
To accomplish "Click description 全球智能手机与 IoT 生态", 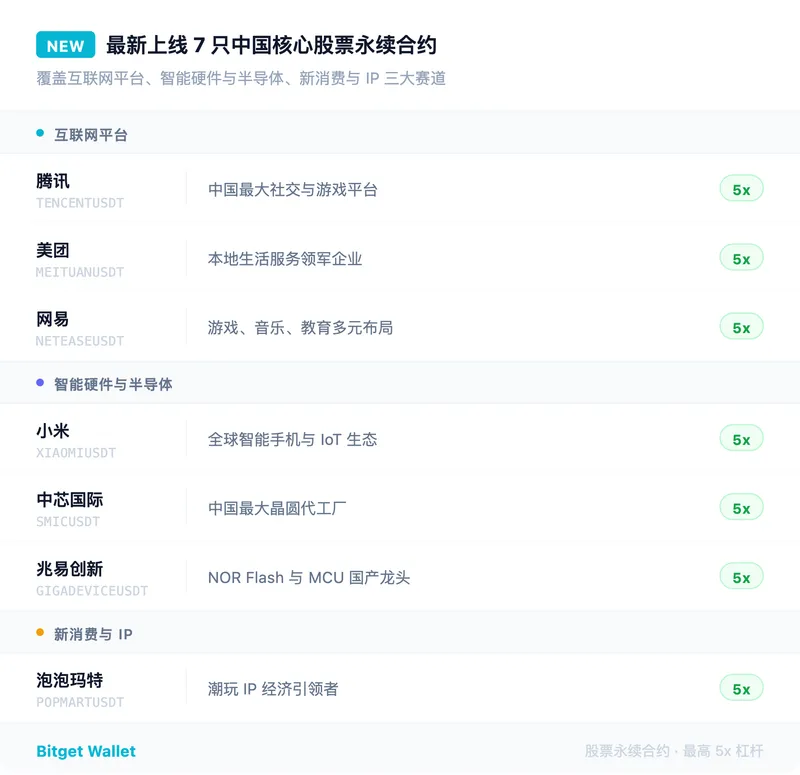I will pyautogui.click(x=292, y=439).
